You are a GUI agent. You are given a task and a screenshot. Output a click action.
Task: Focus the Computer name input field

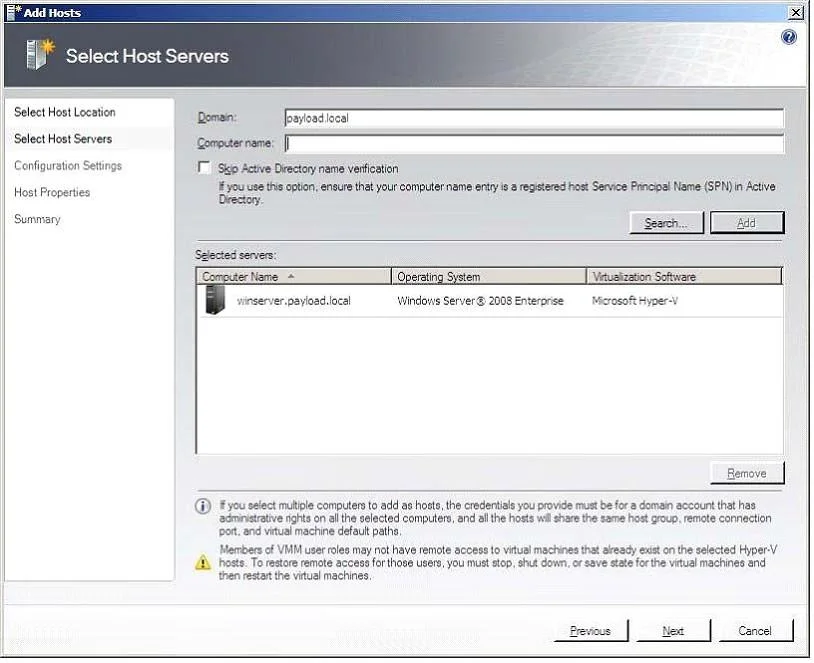(x=534, y=143)
